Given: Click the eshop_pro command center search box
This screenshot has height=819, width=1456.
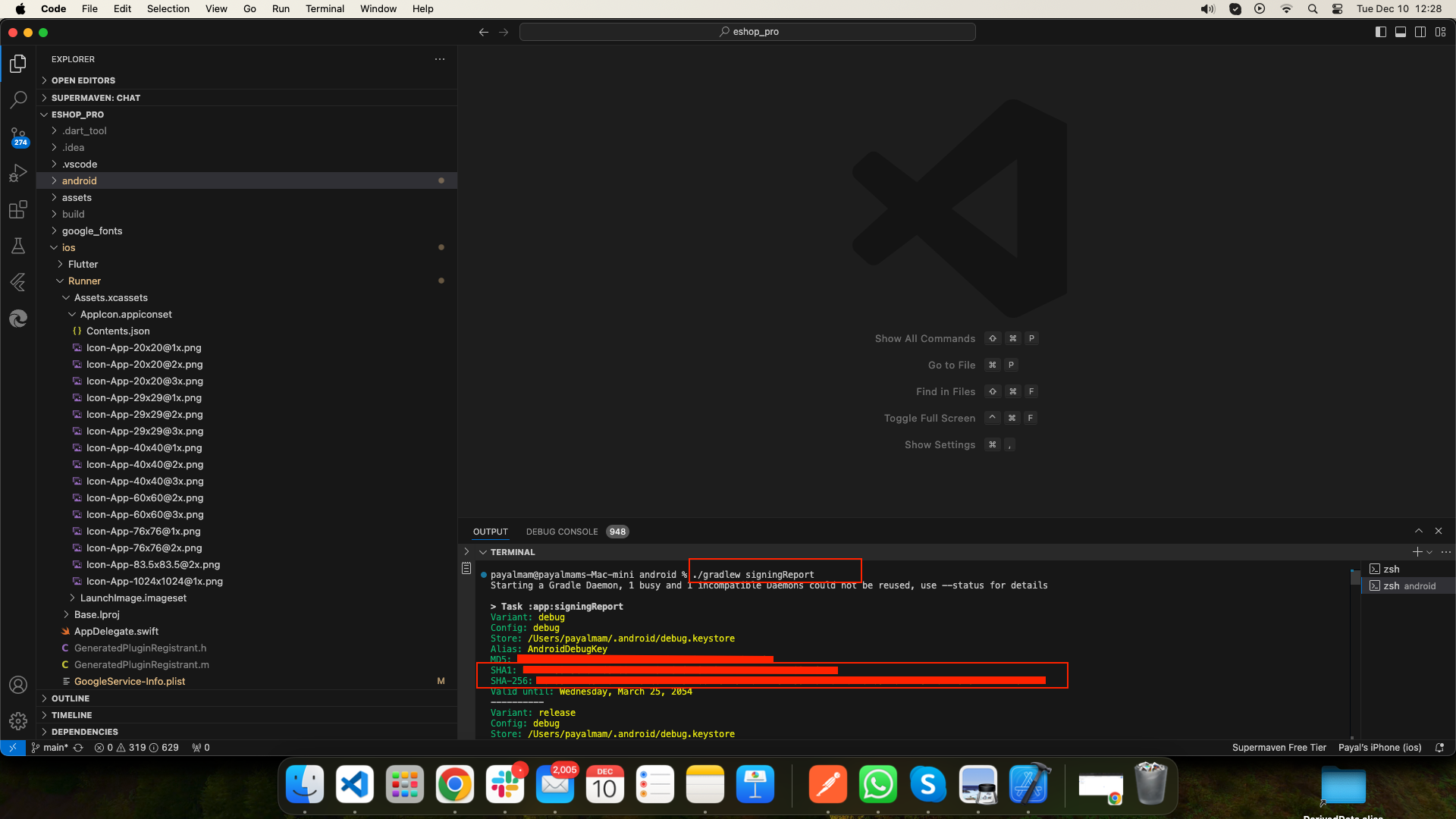Looking at the screenshot, I should 747,32.
